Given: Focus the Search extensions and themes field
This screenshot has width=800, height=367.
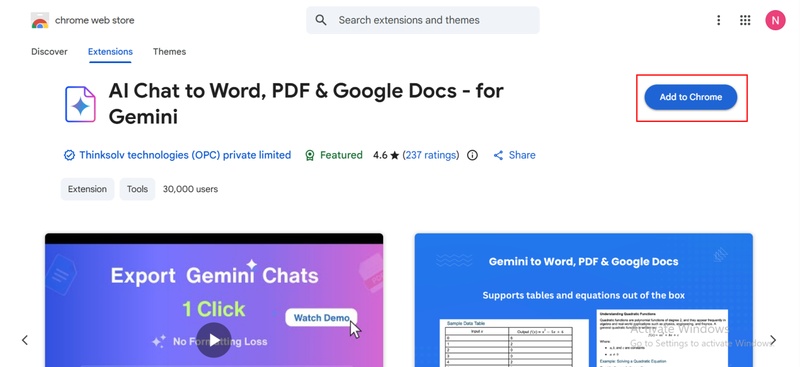Looking at the screenshot, I should (x=422, y=20).
